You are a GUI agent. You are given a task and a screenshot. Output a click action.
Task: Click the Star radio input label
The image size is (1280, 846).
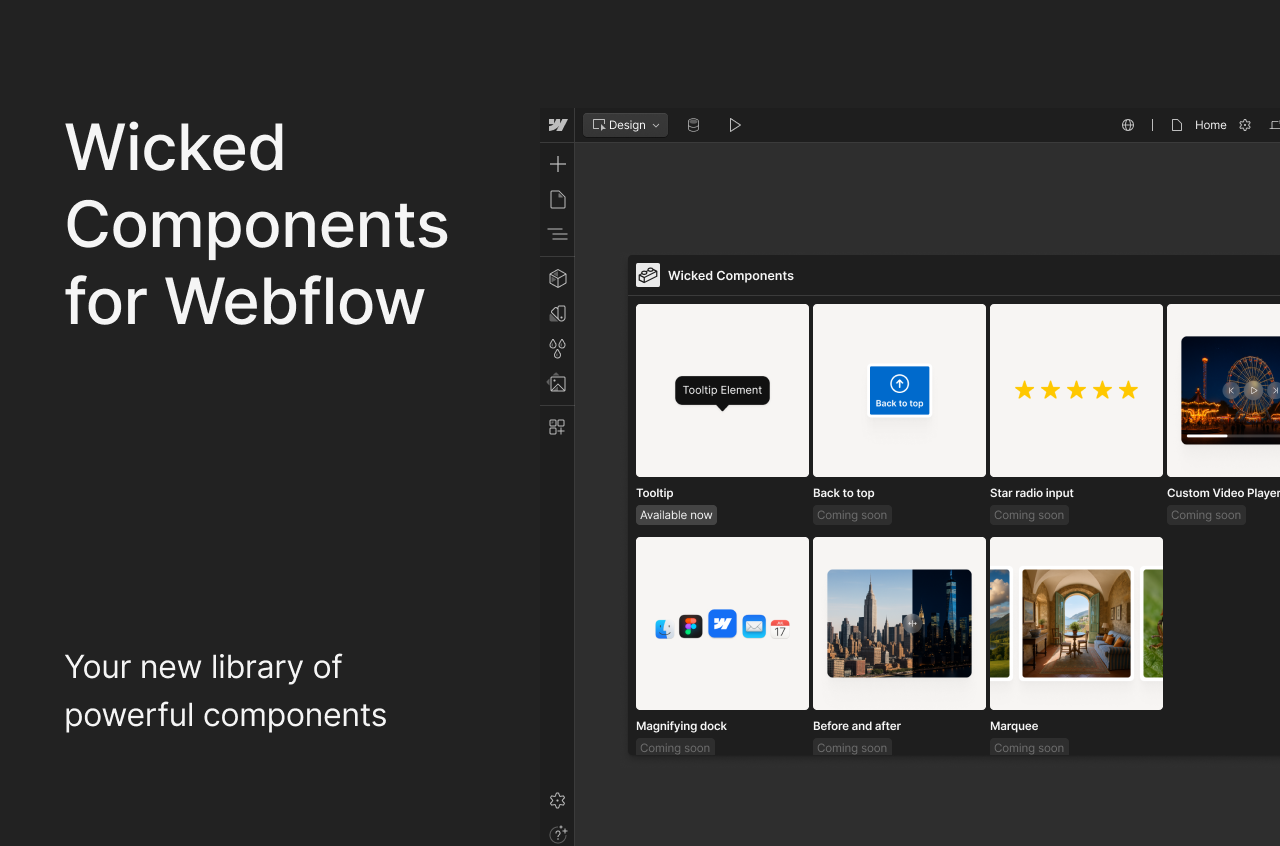[x=1032, y=493]
